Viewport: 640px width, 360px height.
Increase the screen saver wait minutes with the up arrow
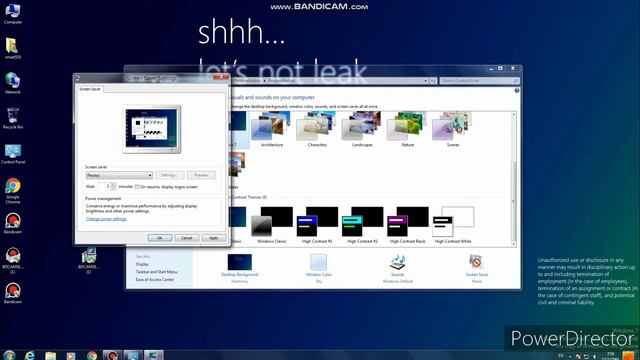click(x=113, y=184)
